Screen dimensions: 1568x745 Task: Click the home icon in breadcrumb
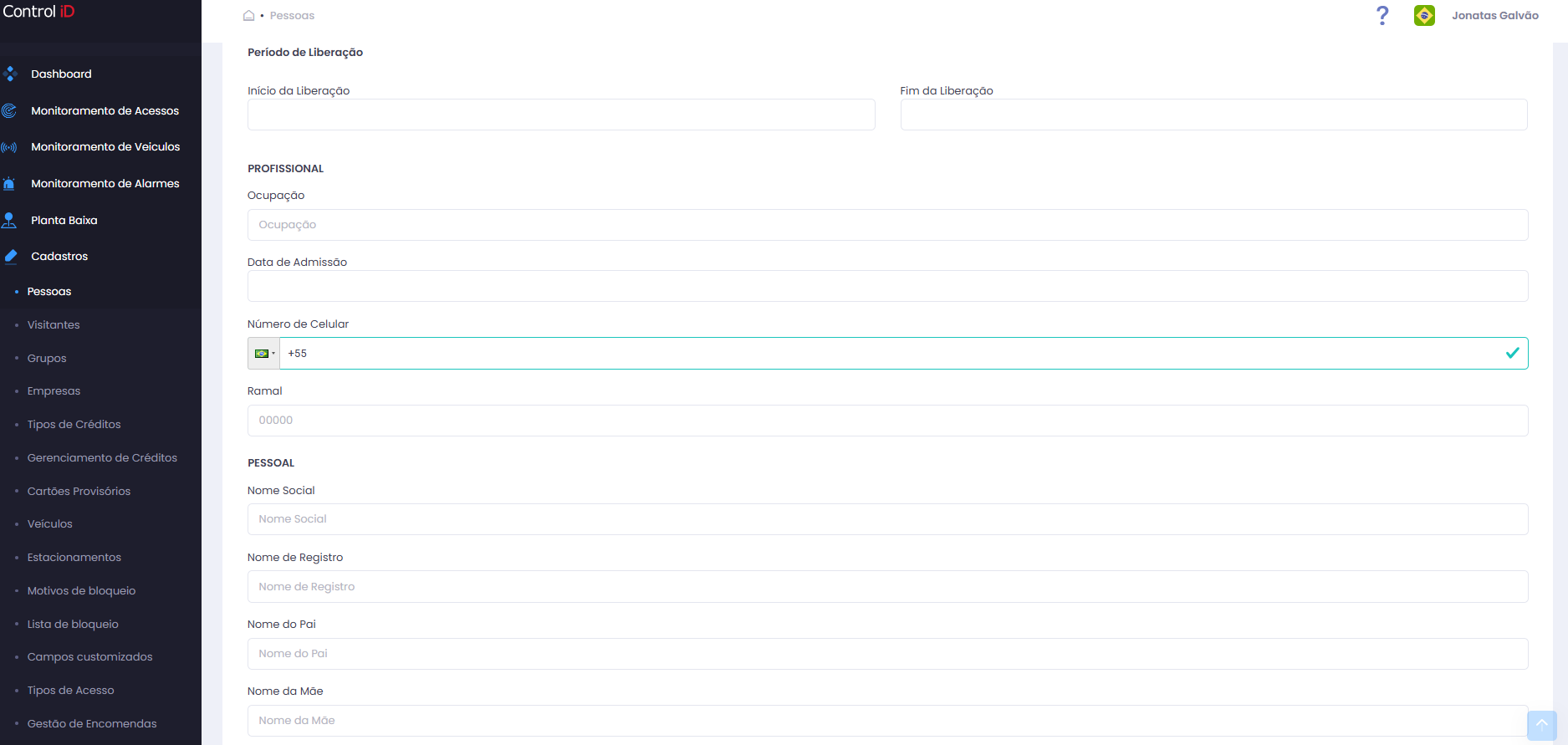click(248, 16)
